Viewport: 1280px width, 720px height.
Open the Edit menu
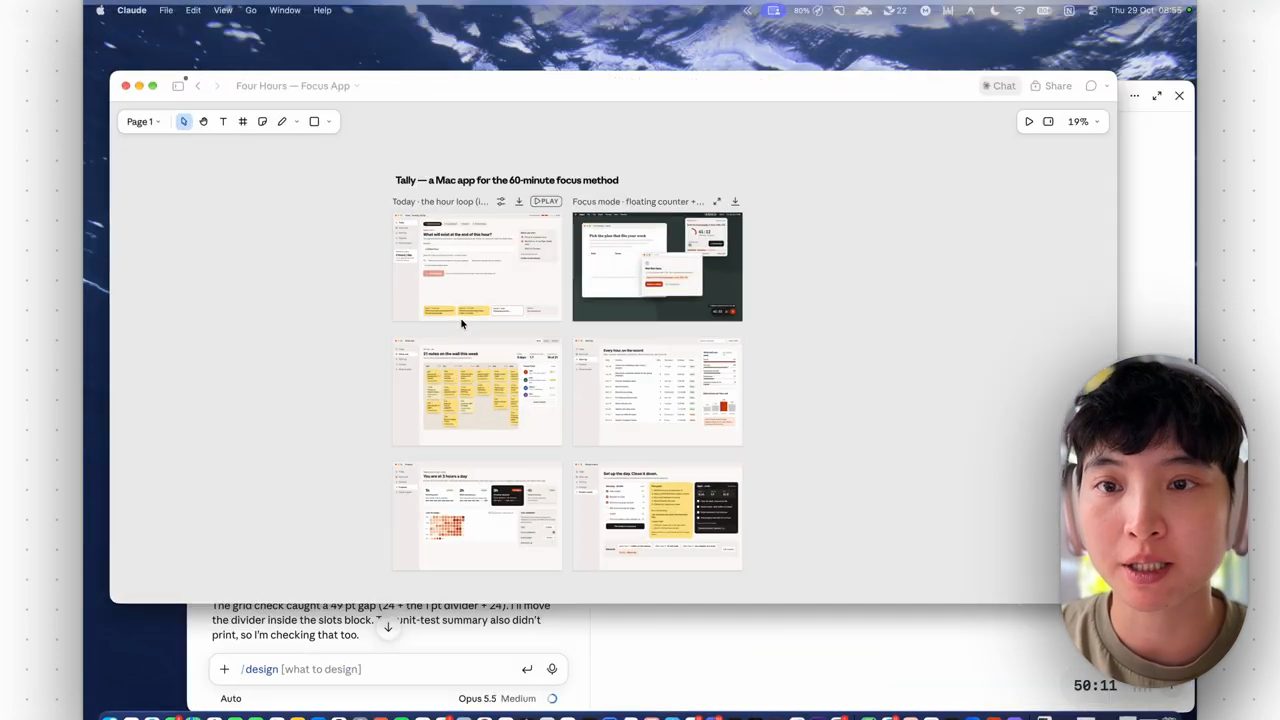[x=193, y=10]
